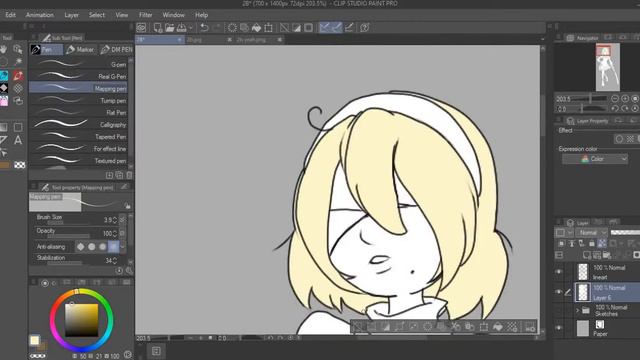Click the new layer icon in Layer panel
Viewport: 640px width, 360px height.
[x=587, y=255]
